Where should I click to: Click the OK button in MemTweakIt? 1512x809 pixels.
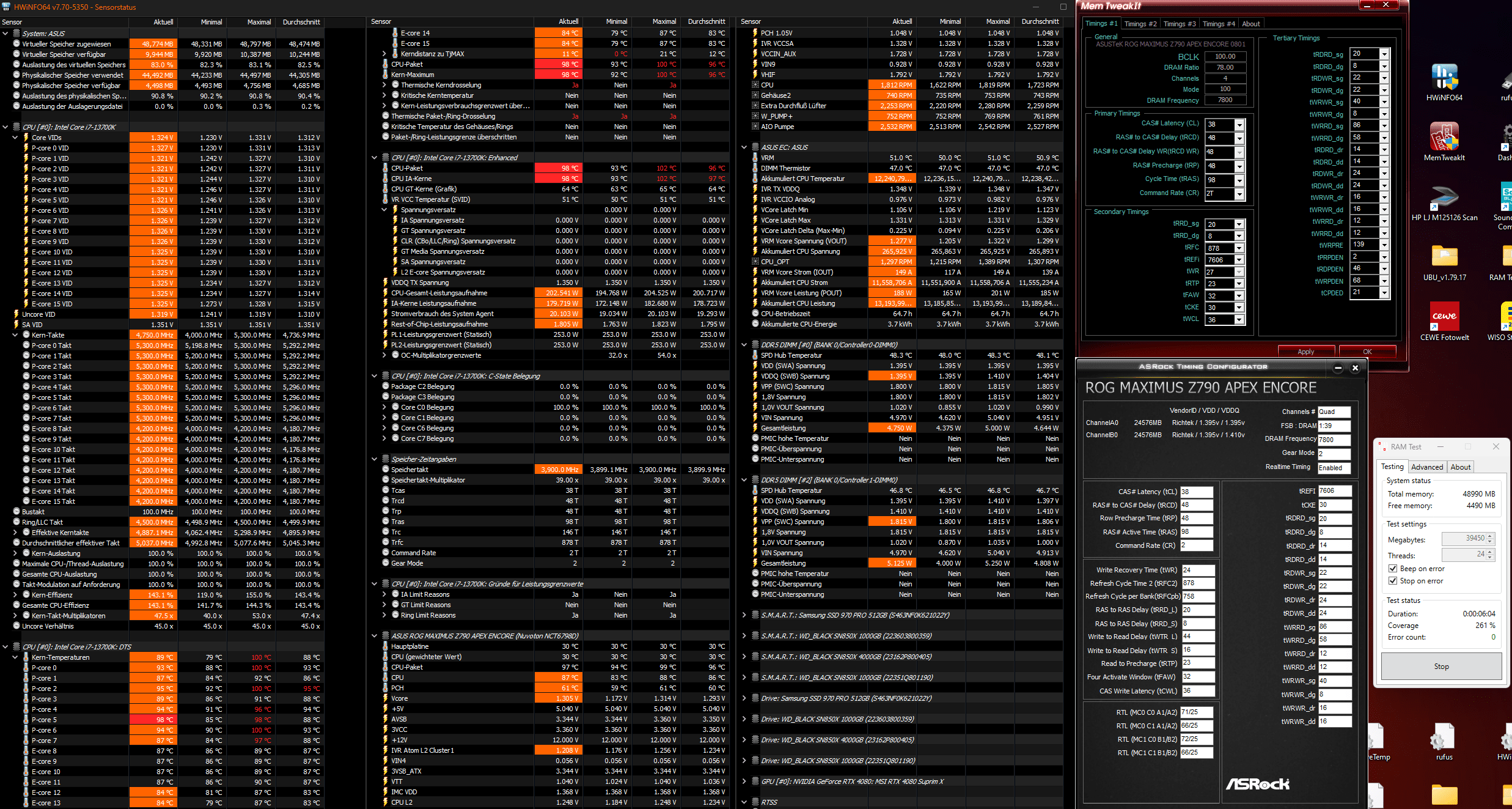pos(1367,352)
